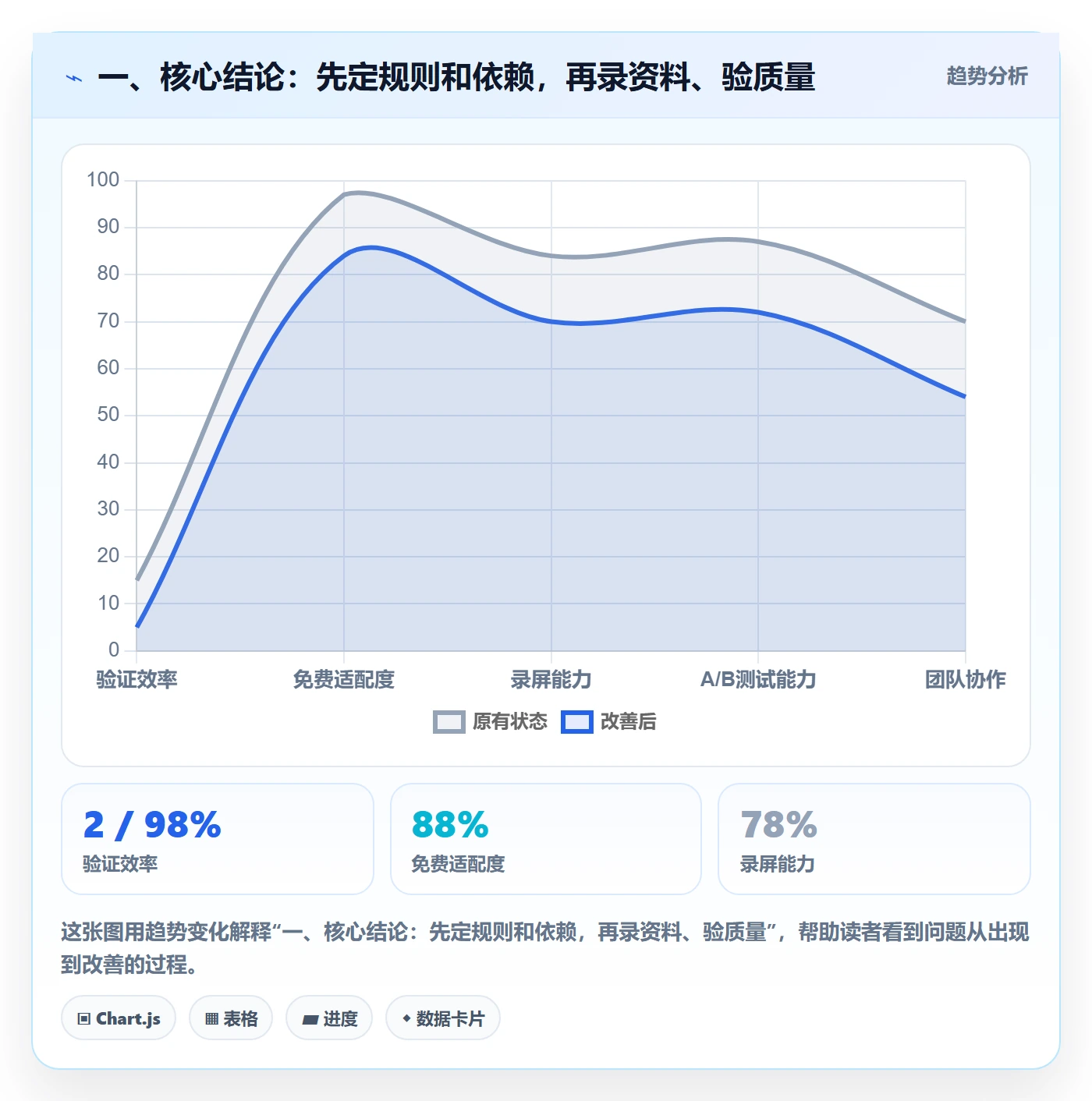Click the 88% value text
The height and width of the screenshot is (1101, 1092).
pyautogui.click(x=450, y=824)
